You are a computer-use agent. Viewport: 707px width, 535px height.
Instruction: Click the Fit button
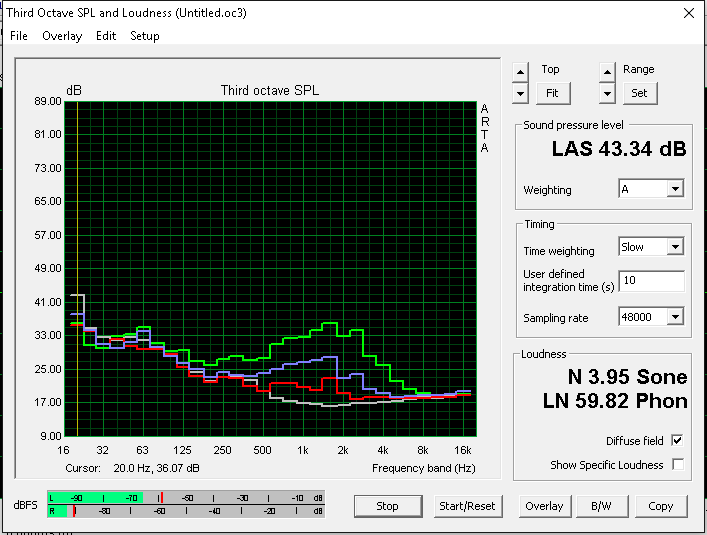tap(552, 93)
